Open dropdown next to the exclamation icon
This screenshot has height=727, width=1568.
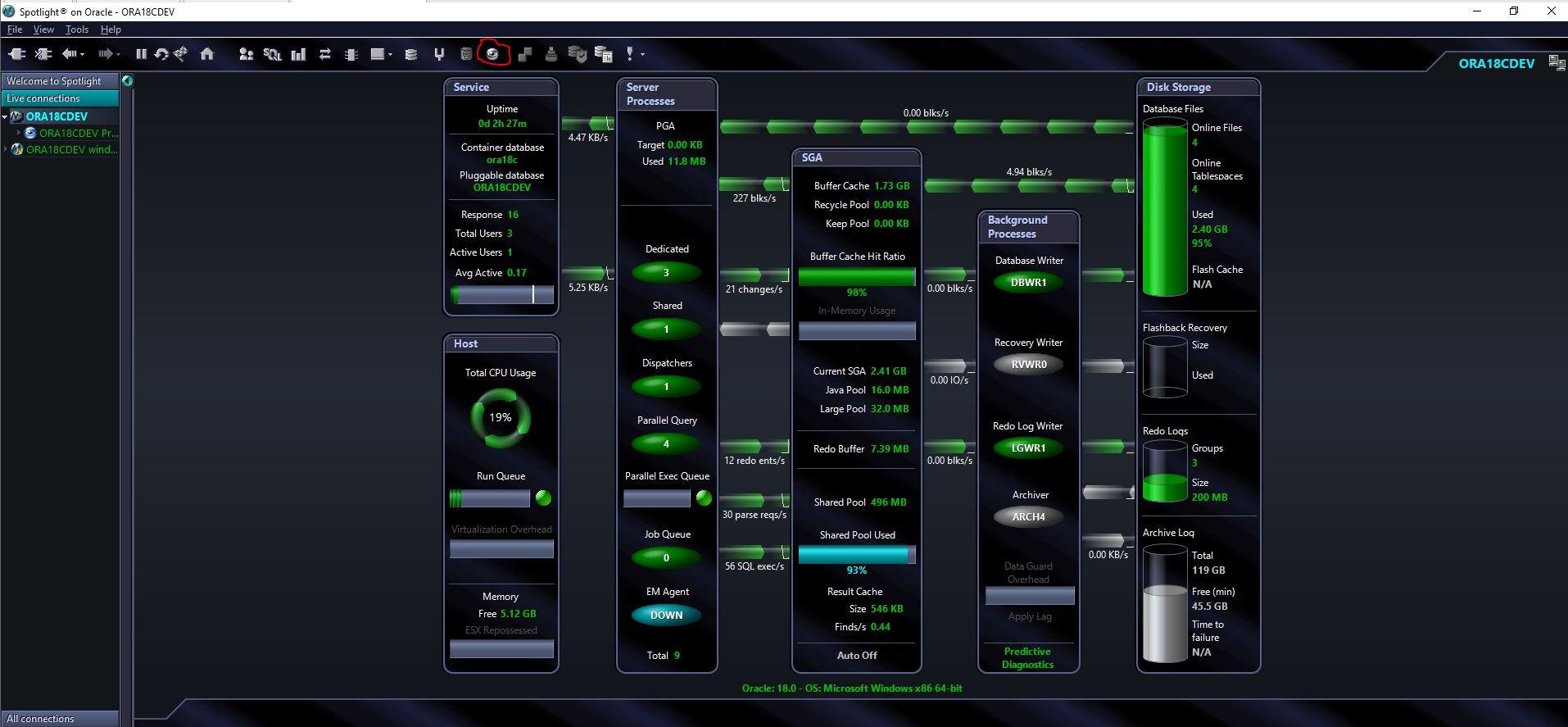point(642,55)
